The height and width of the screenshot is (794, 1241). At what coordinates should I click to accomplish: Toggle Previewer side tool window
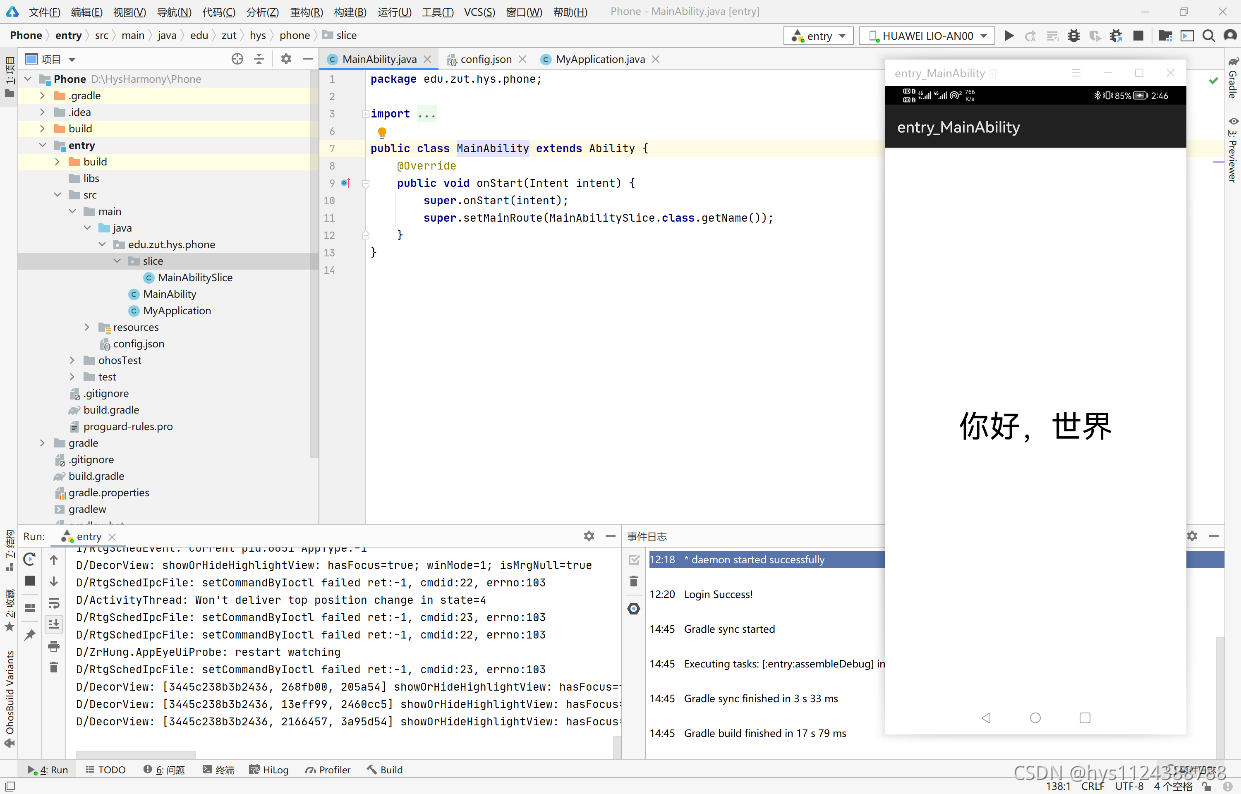1232,150
